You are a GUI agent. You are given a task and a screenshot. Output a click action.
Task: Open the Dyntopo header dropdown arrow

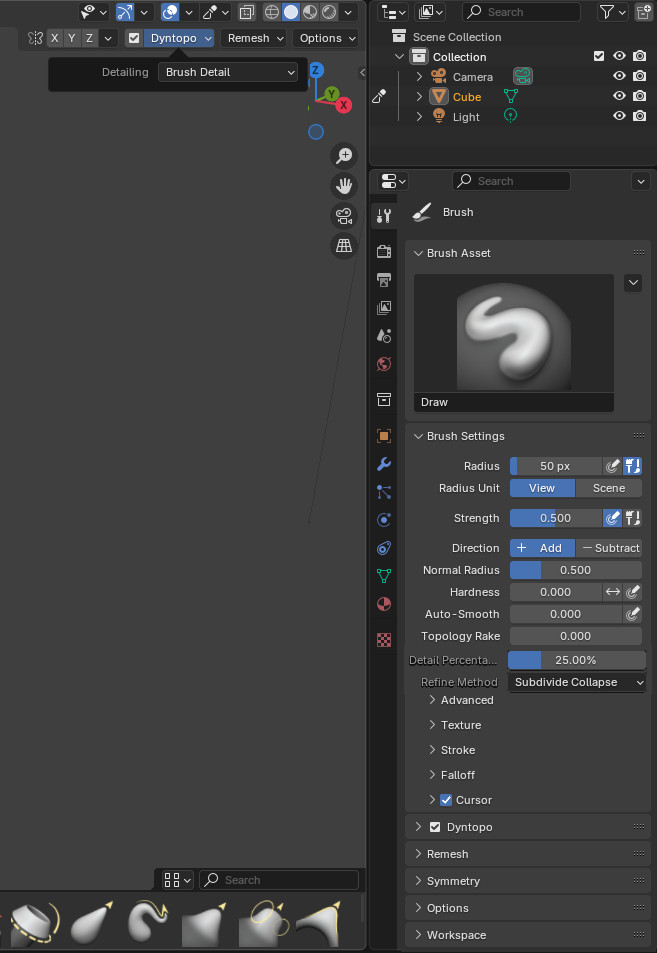(208, 38)
